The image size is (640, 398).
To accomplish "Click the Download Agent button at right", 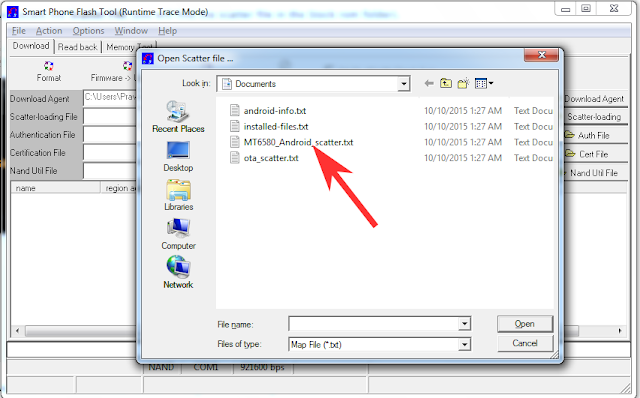I will pyautogui.click(x=595, y=99).
